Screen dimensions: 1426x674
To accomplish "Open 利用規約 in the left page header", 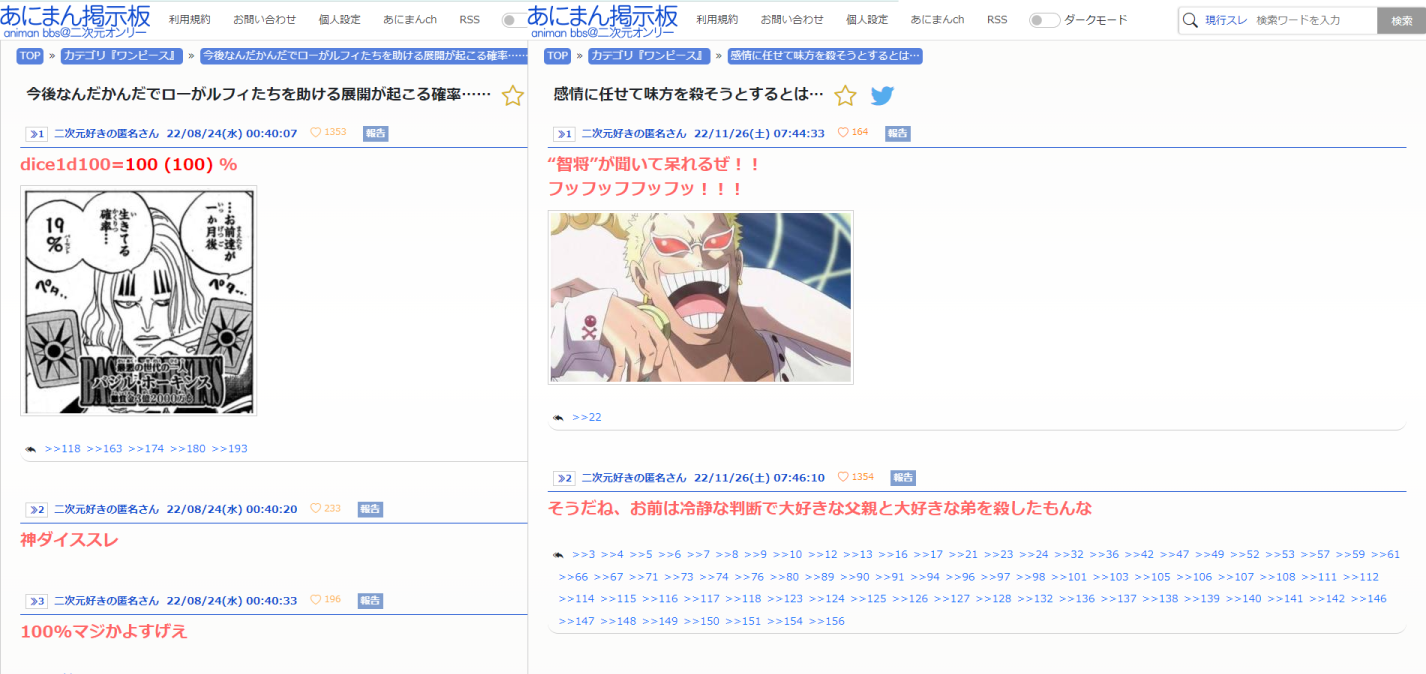I will (189, 20).
